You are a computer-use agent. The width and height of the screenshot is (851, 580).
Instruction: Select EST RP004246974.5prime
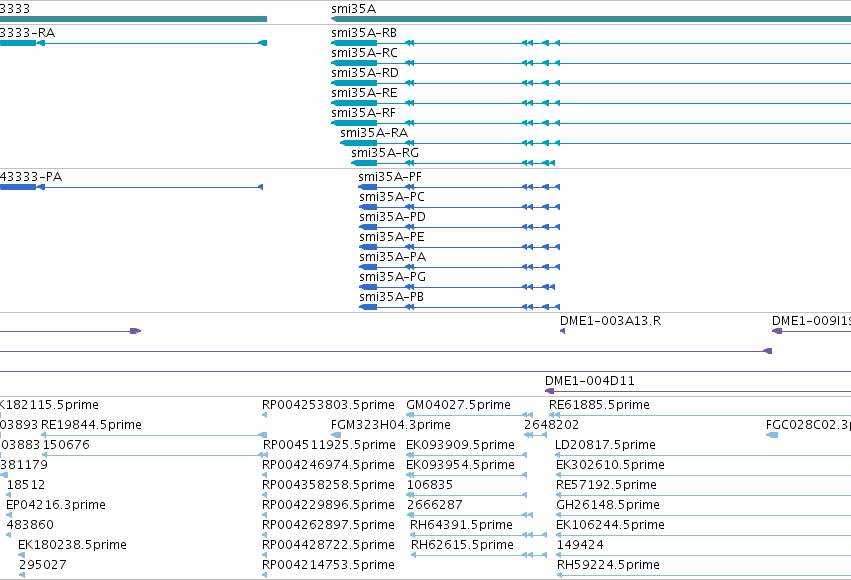point(328,465)
